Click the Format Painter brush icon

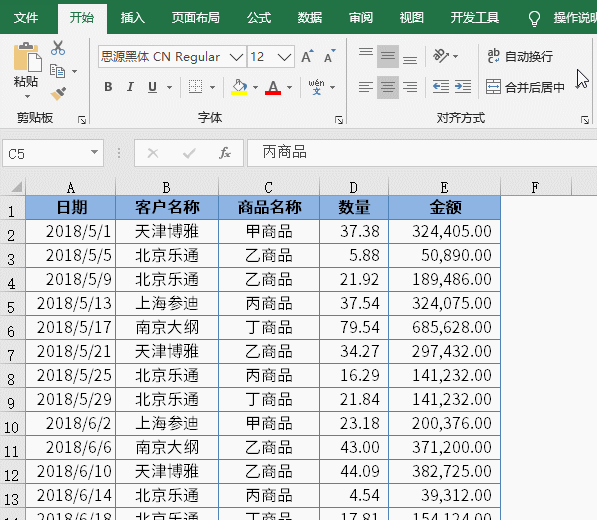[58, 93]
